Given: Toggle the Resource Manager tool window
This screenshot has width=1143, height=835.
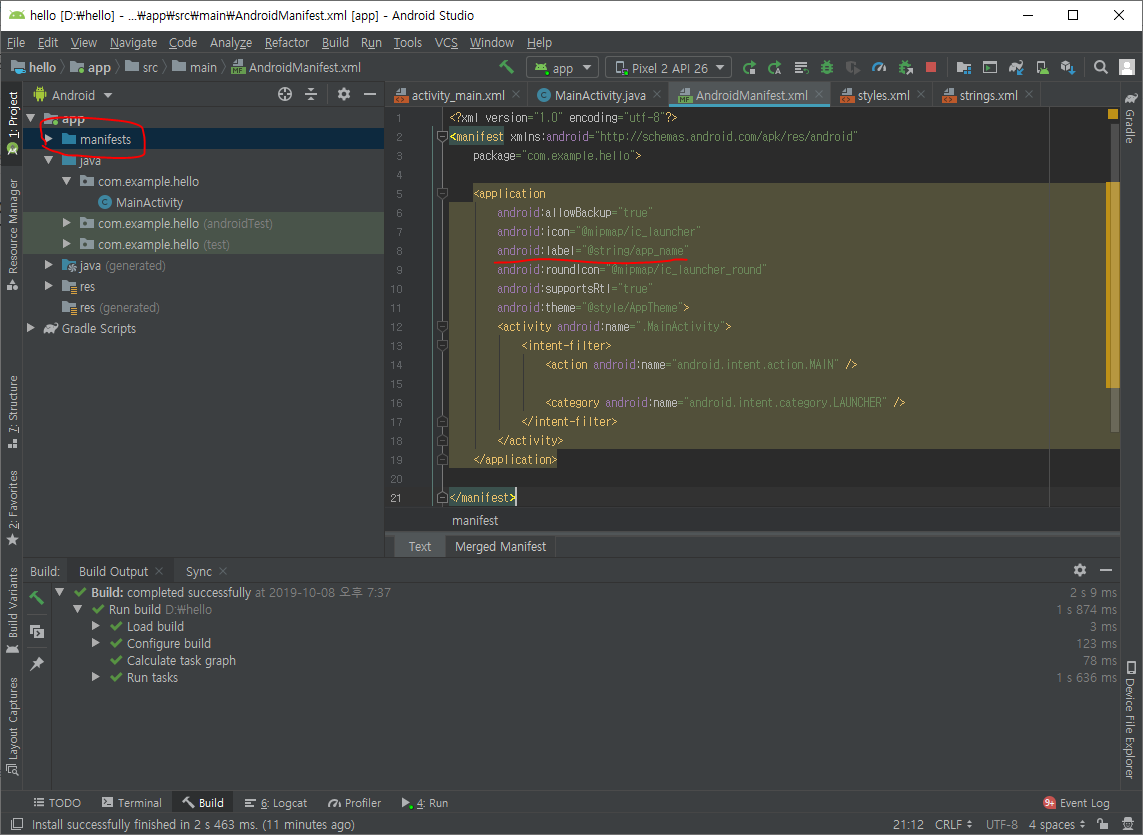Looking at the screenshot, I should (x=12, y=235).
